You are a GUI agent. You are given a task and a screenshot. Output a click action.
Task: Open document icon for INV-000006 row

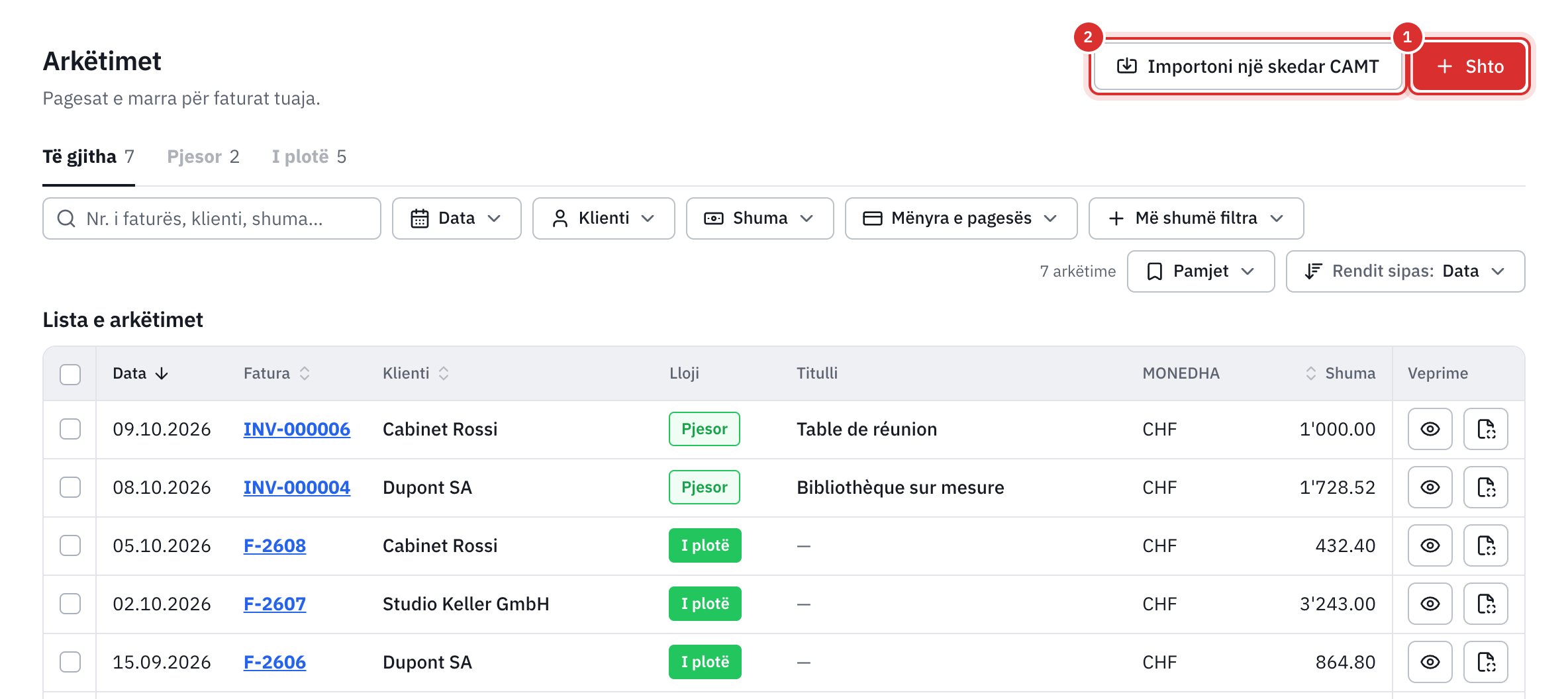tap(1486, 429)
